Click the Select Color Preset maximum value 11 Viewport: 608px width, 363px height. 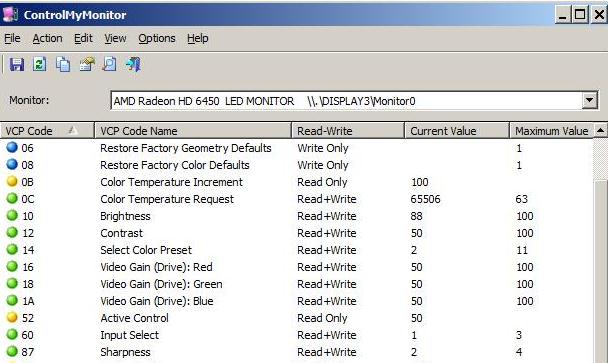click(x=522, y=250)
